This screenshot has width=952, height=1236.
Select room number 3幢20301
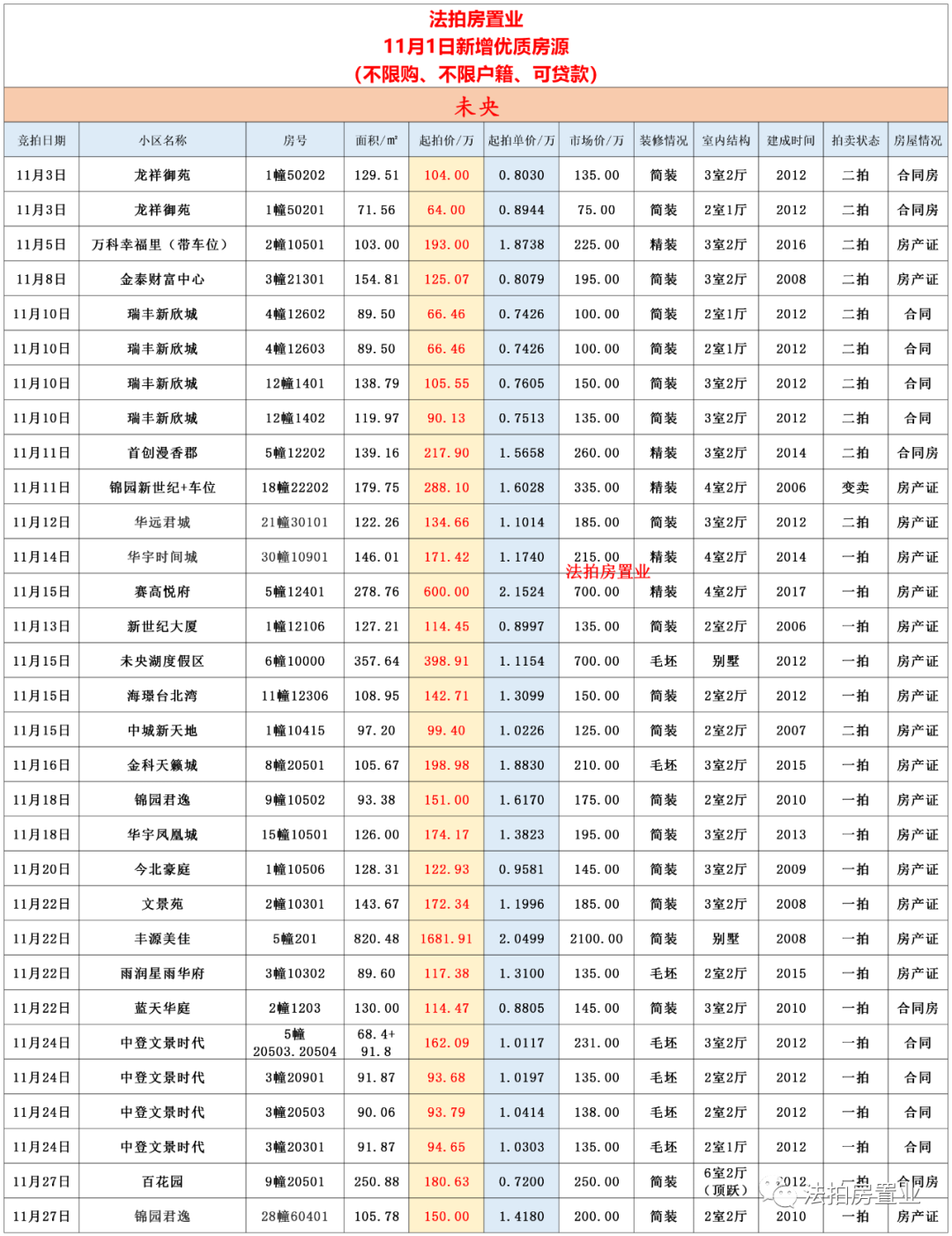(x=295, y=1147)
